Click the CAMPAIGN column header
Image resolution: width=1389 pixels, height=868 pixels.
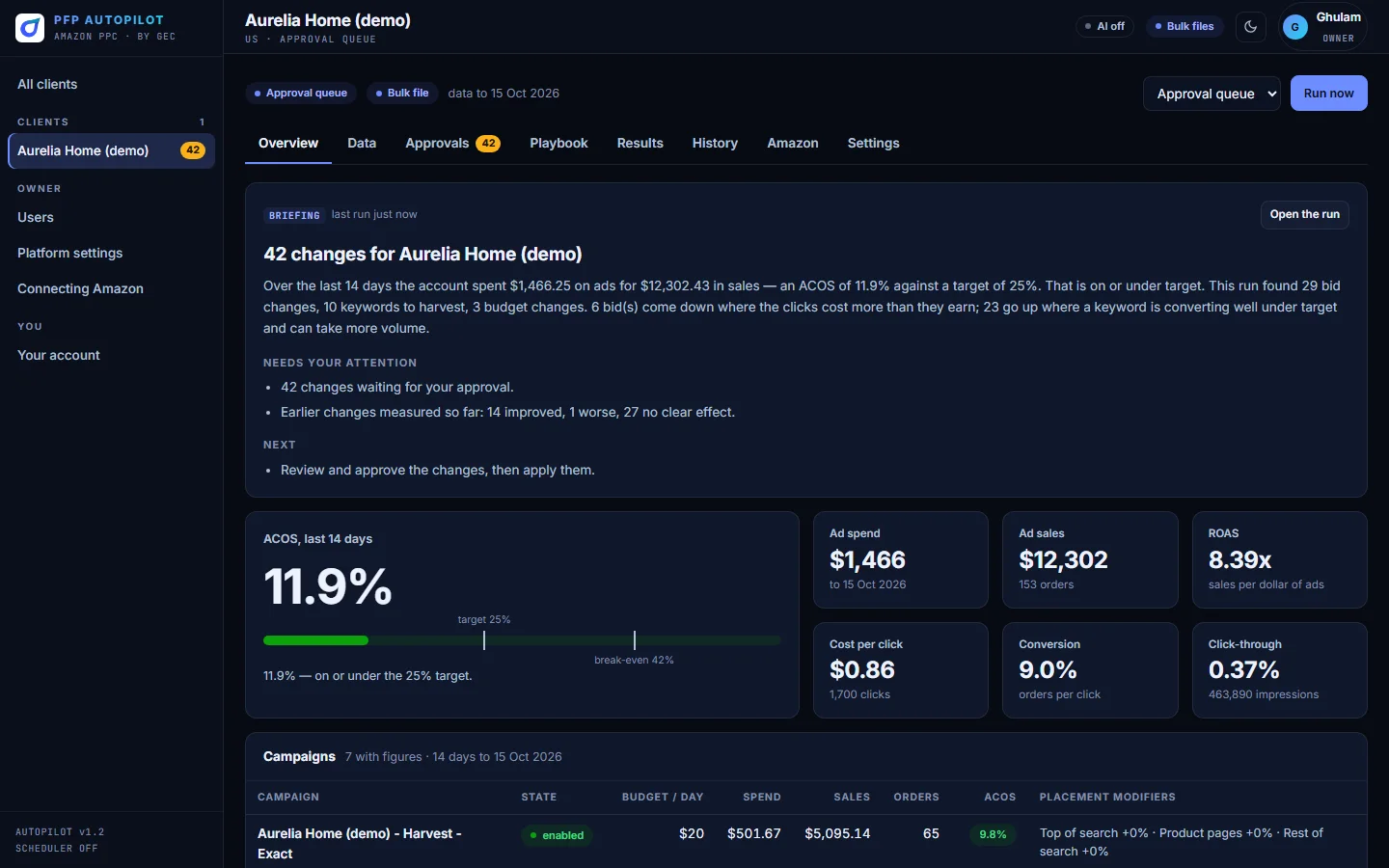288,797
